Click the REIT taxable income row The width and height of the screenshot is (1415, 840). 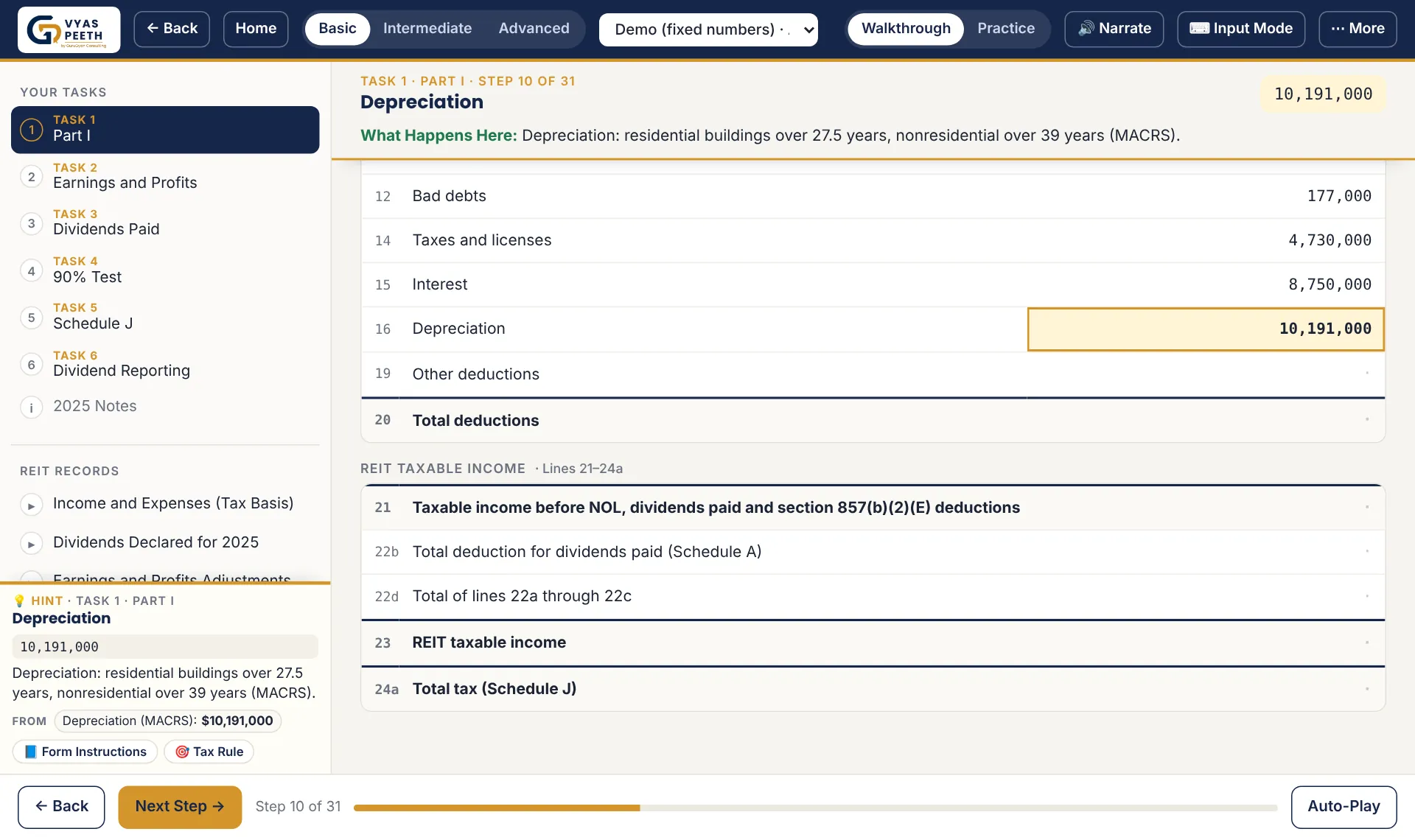tap(873, 643)
